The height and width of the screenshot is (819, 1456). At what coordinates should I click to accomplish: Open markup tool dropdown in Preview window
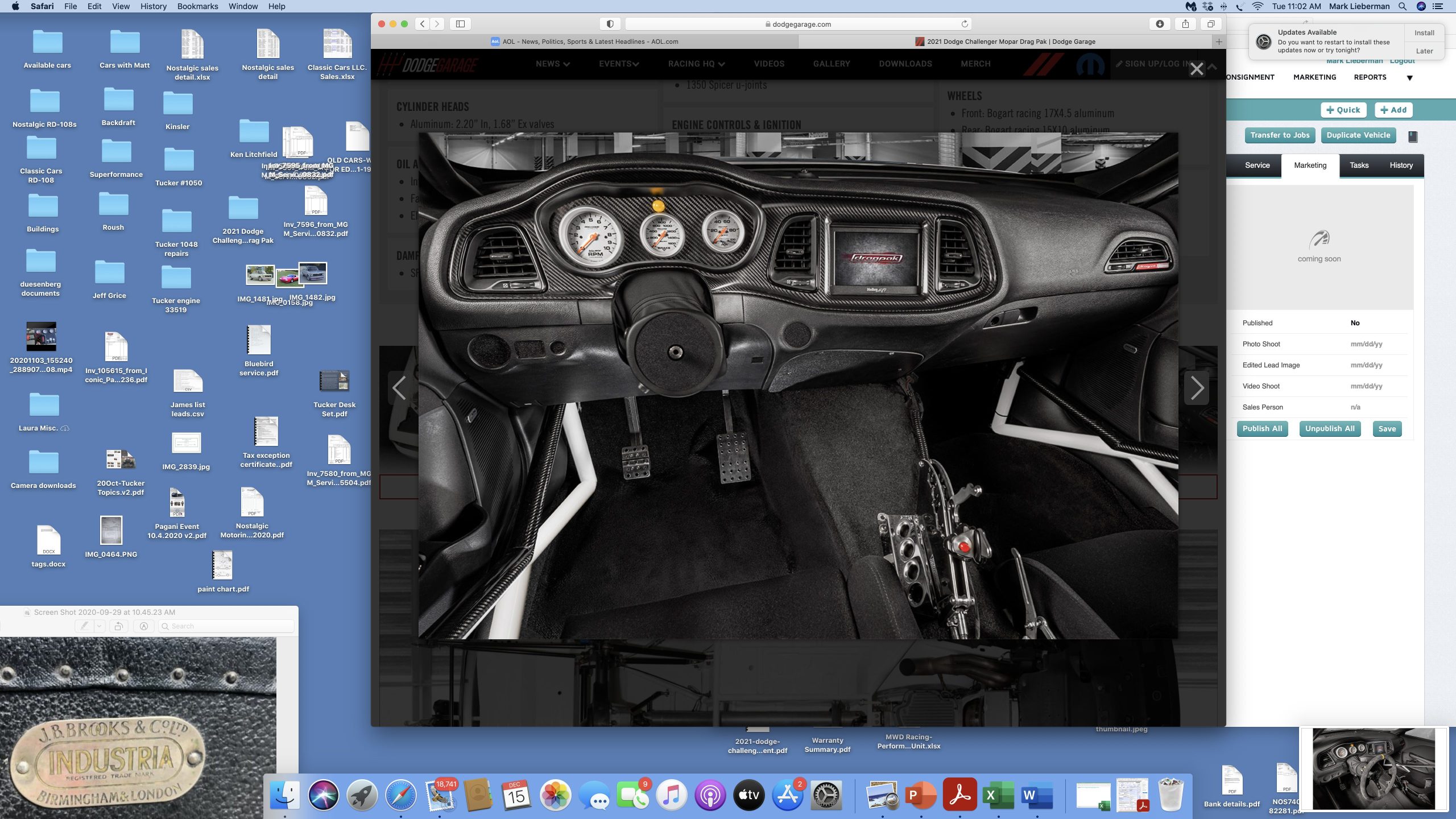[99, 626]
